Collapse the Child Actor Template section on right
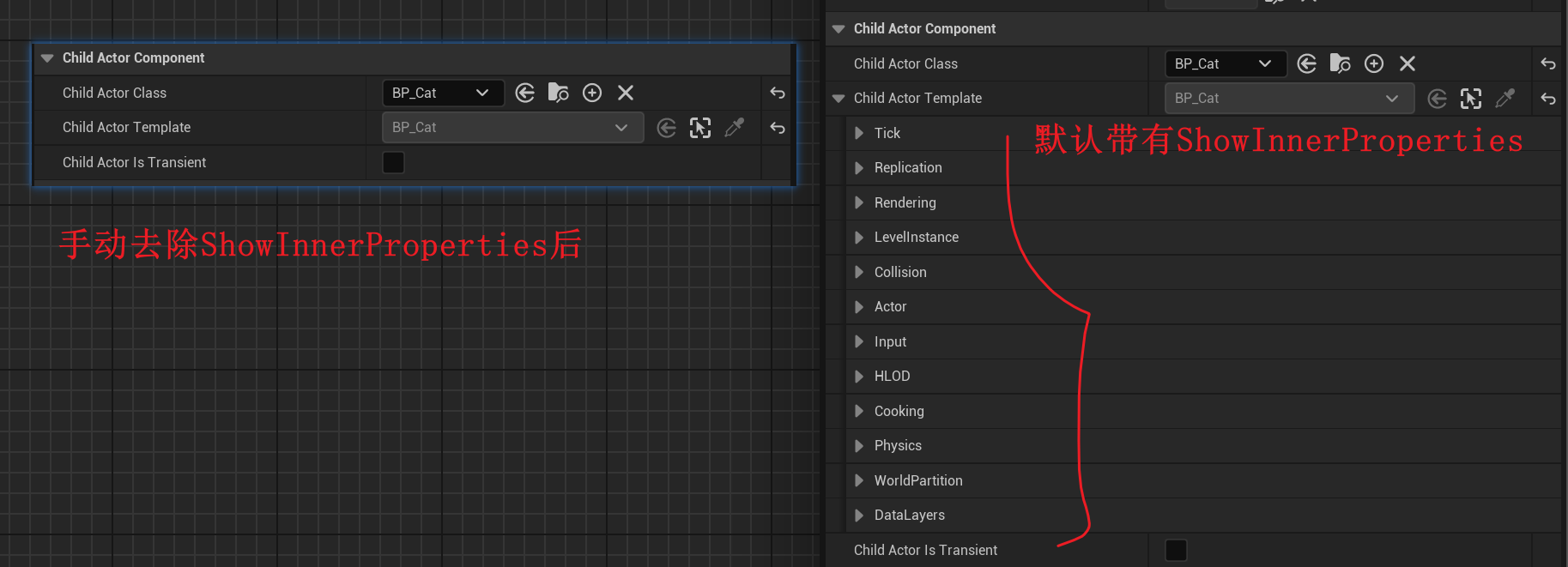 [x=838, y=99]
